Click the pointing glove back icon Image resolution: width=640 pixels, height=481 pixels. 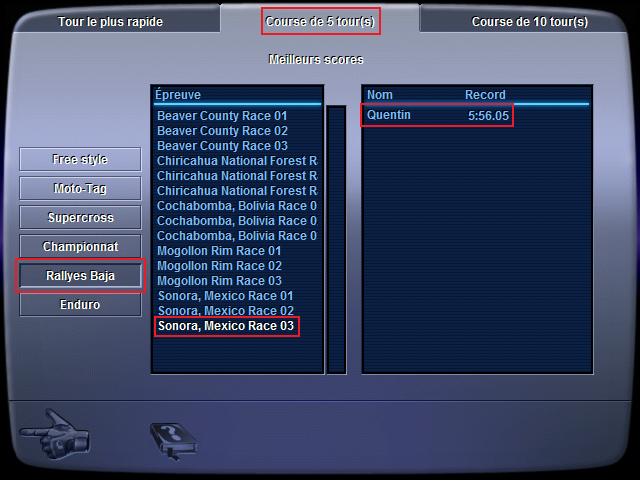click(55, 434)
